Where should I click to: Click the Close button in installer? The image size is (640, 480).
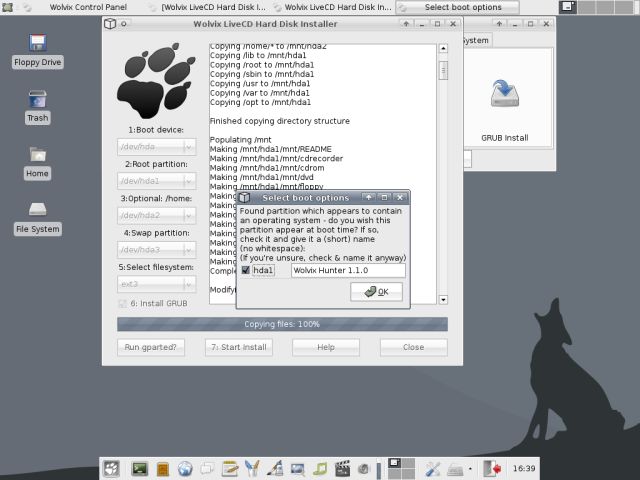pos(413,347)
